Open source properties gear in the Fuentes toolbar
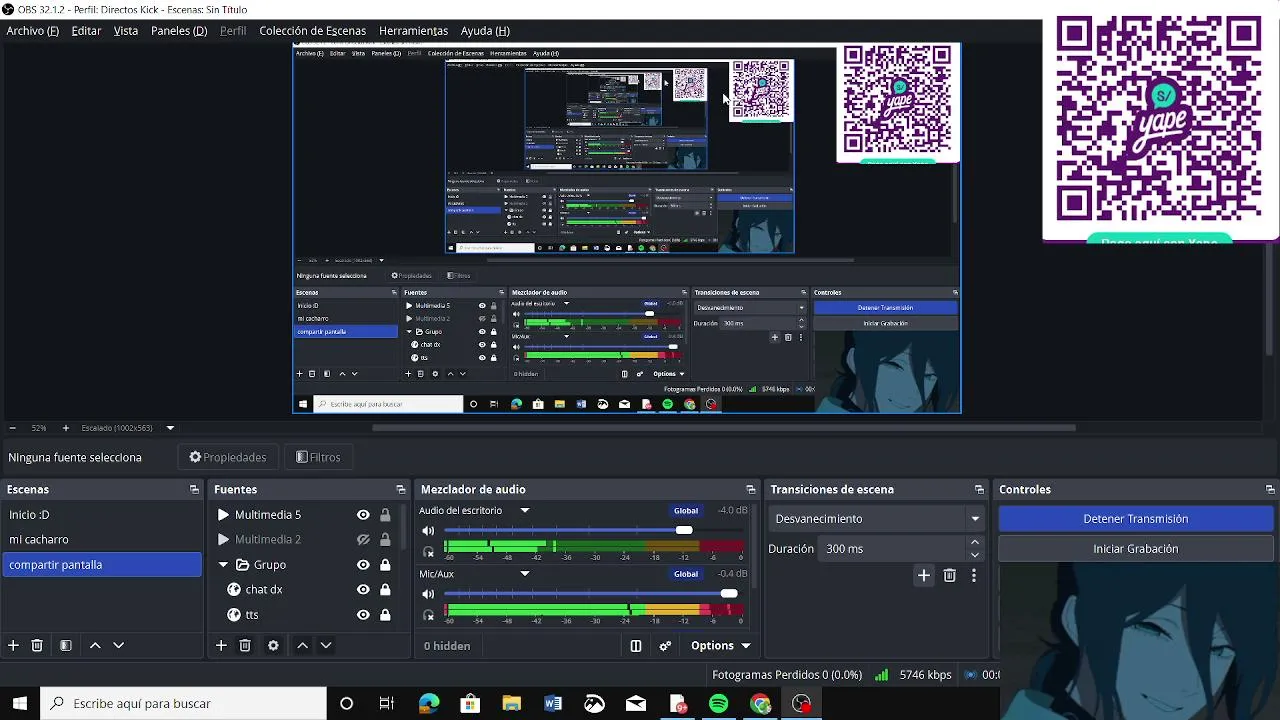The image size is (1280, 720). (x=273, y=646)
